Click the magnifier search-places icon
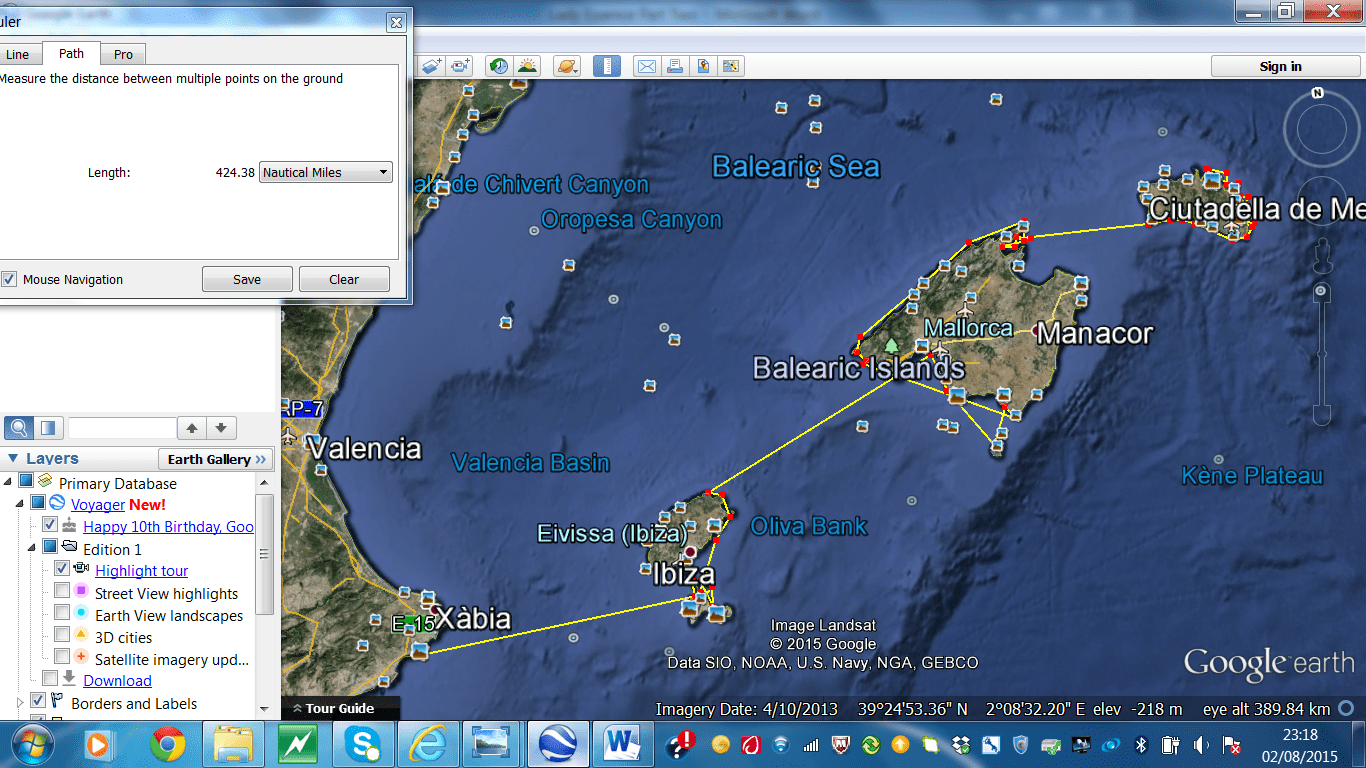1366x768 pixels. coord(18,428)
